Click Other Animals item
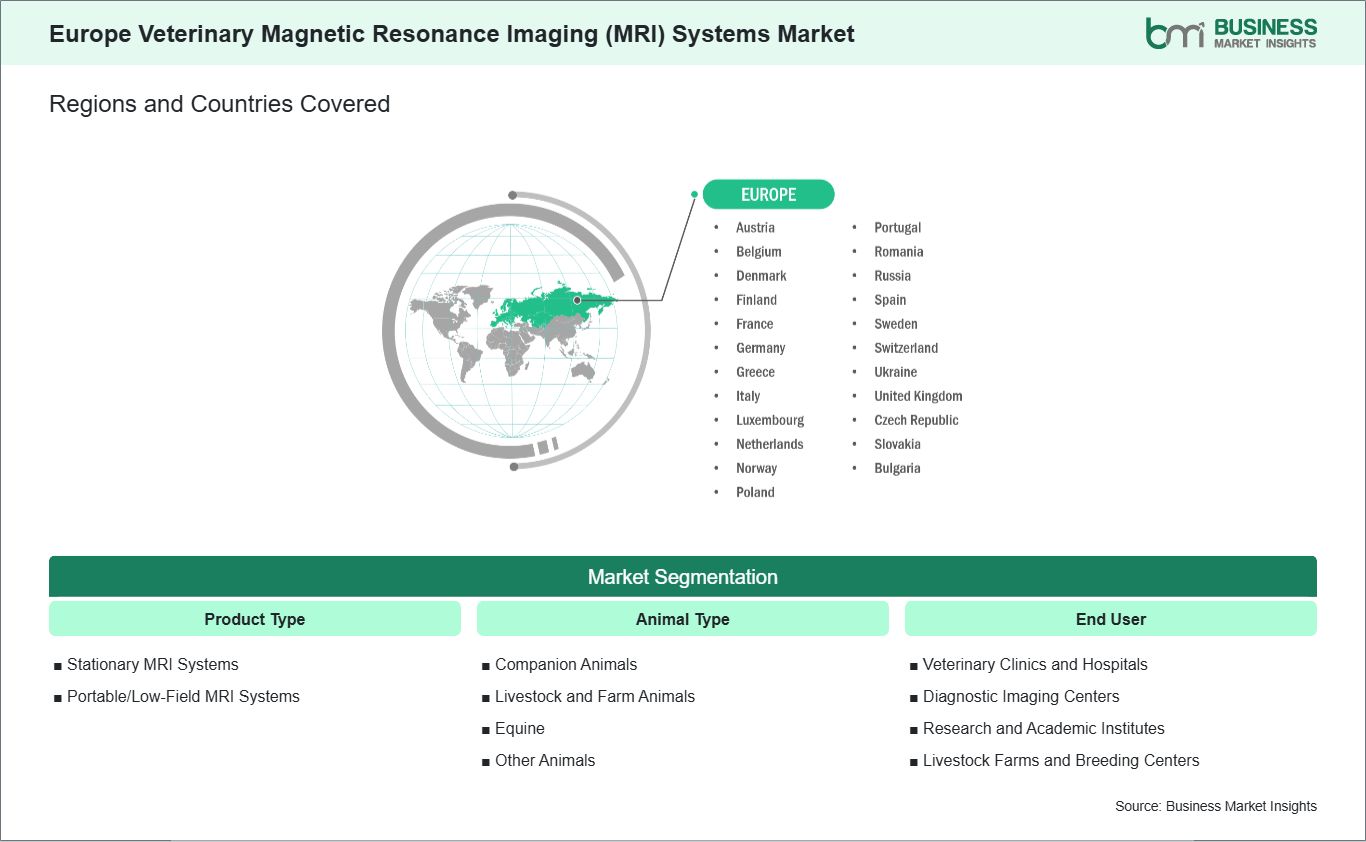Image resolution: width=1366 pixels, height=842 pixels. [545, 760]
